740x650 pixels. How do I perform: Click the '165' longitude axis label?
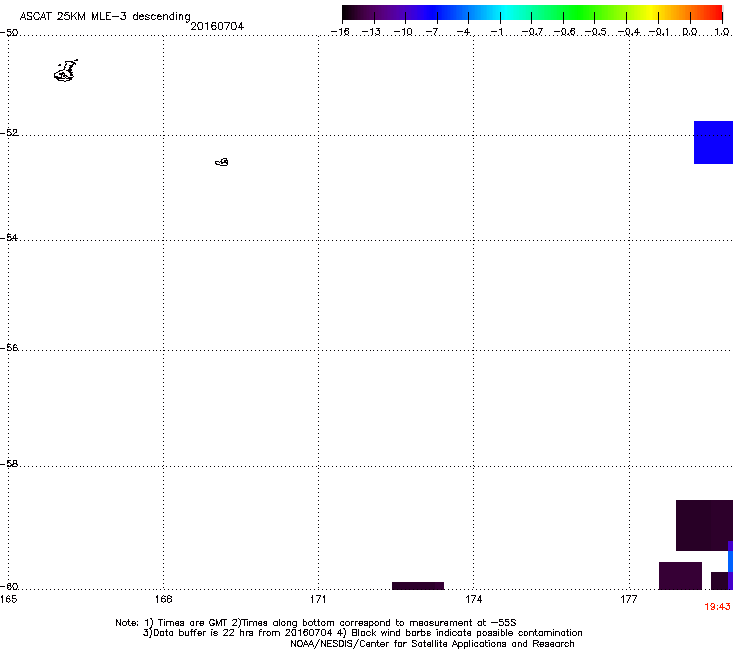coord(8,599)
